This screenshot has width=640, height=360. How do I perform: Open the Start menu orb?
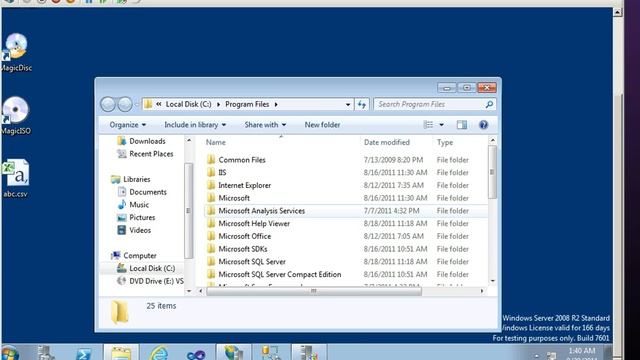click(x=10, y=353)
